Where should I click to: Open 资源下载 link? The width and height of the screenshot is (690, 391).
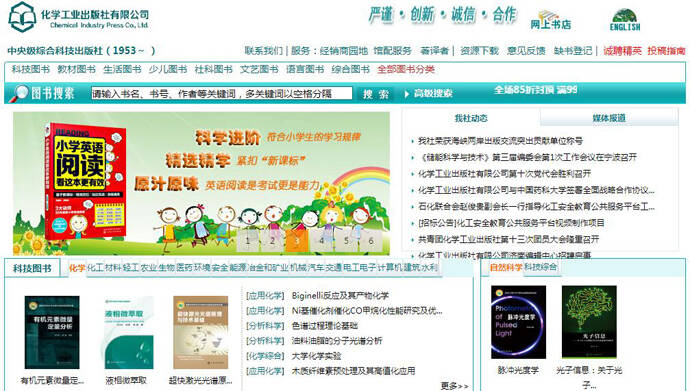coord(479,51)
